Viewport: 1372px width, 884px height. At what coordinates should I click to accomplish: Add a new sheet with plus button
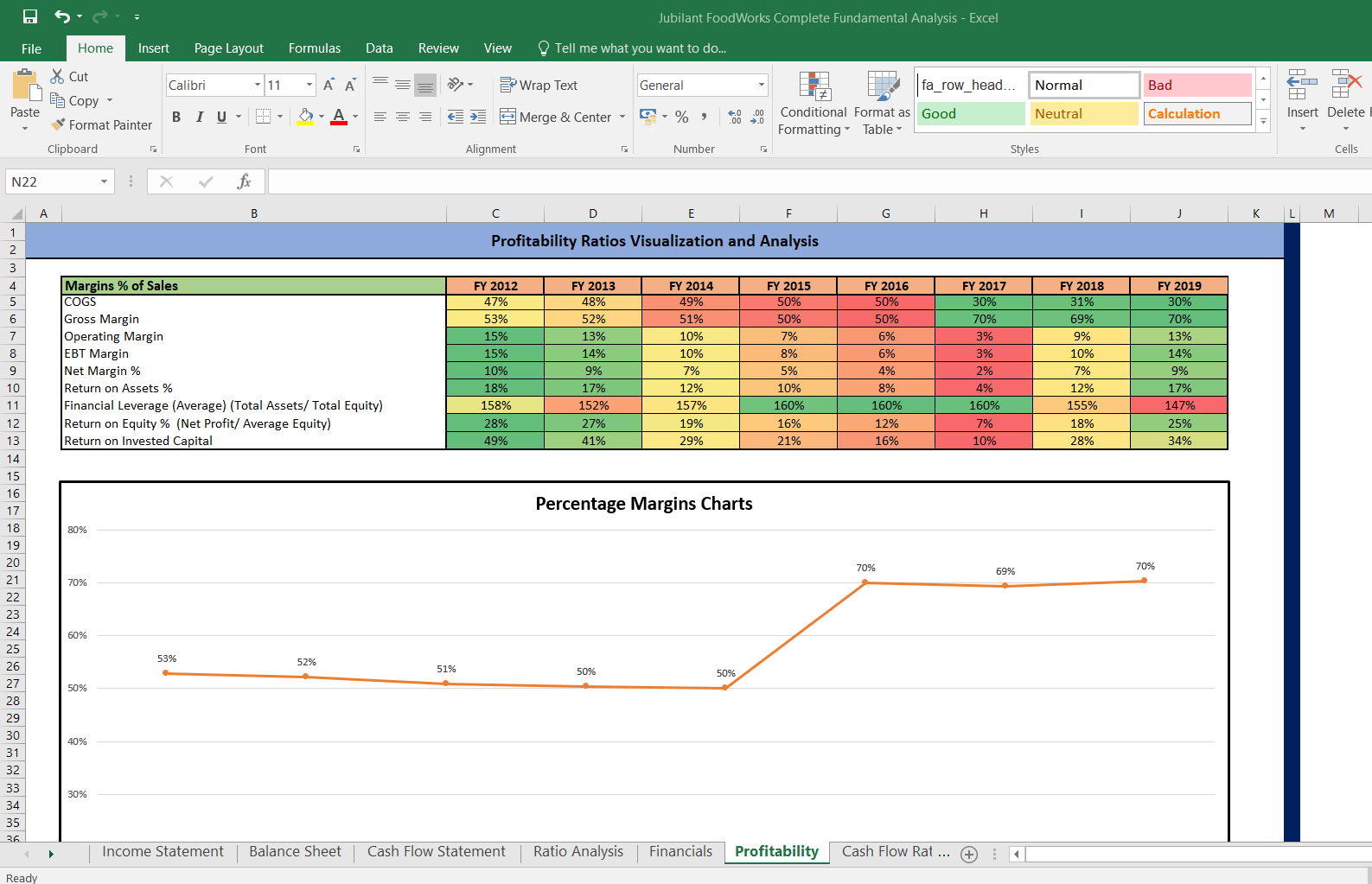click(969, 854)
